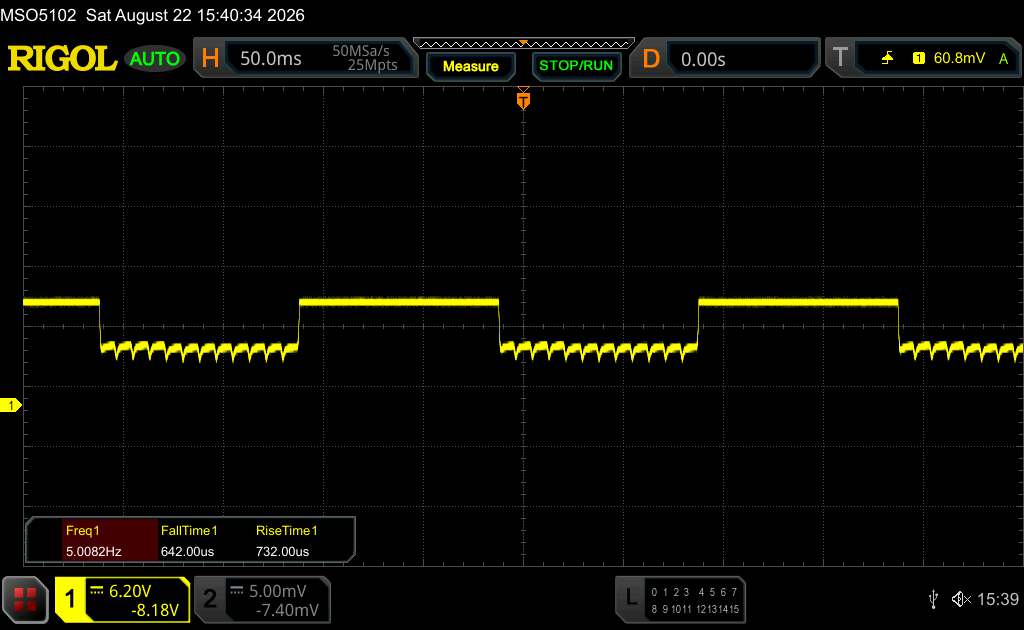Click channel 1 DC coupling icon
Image resolution: width=1024 pixels, height=630 pixels.
pyautogui.click(x=97, y=590)
